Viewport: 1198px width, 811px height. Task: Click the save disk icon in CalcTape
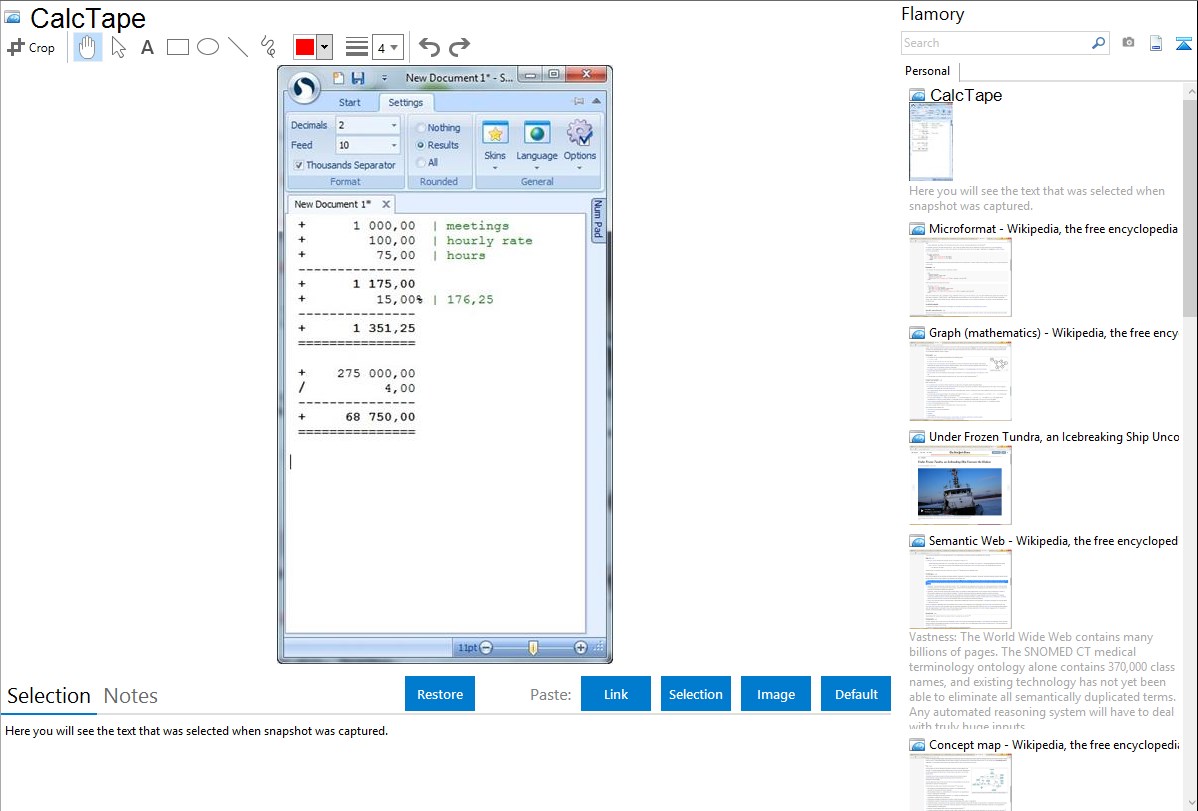pos(358,77)
